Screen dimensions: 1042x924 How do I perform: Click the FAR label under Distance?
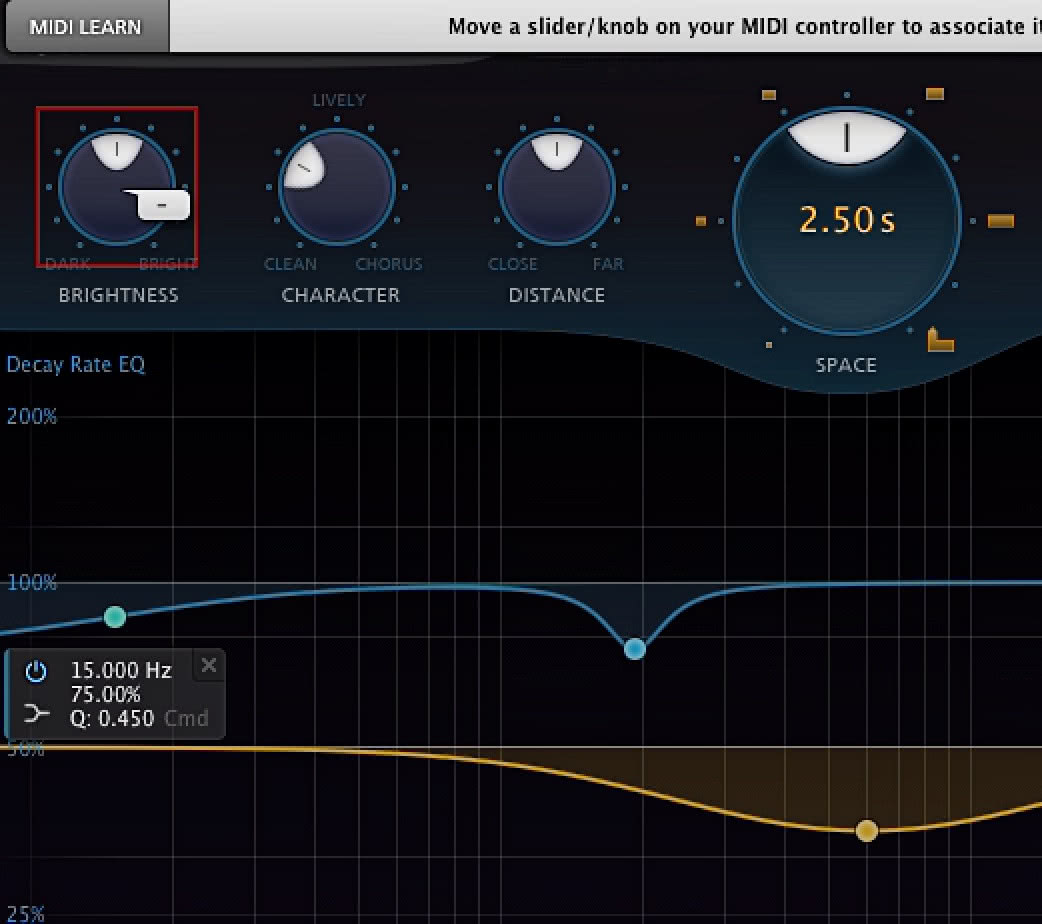pyautogui.click(x=608, y=264)
